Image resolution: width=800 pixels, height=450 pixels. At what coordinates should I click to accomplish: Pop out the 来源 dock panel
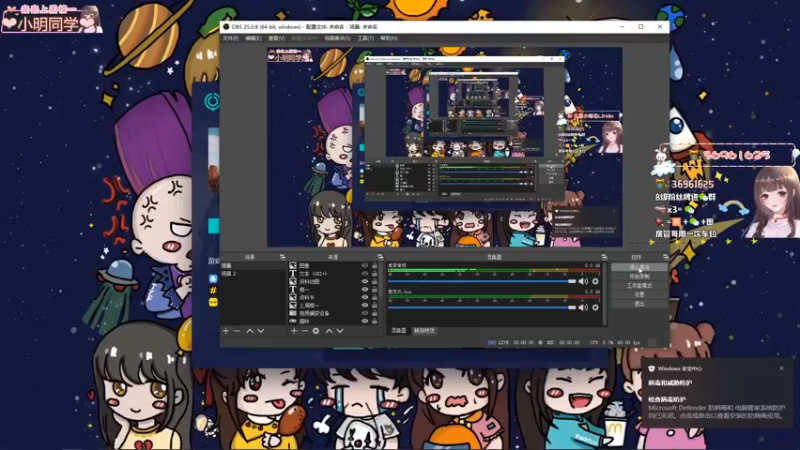380,257
